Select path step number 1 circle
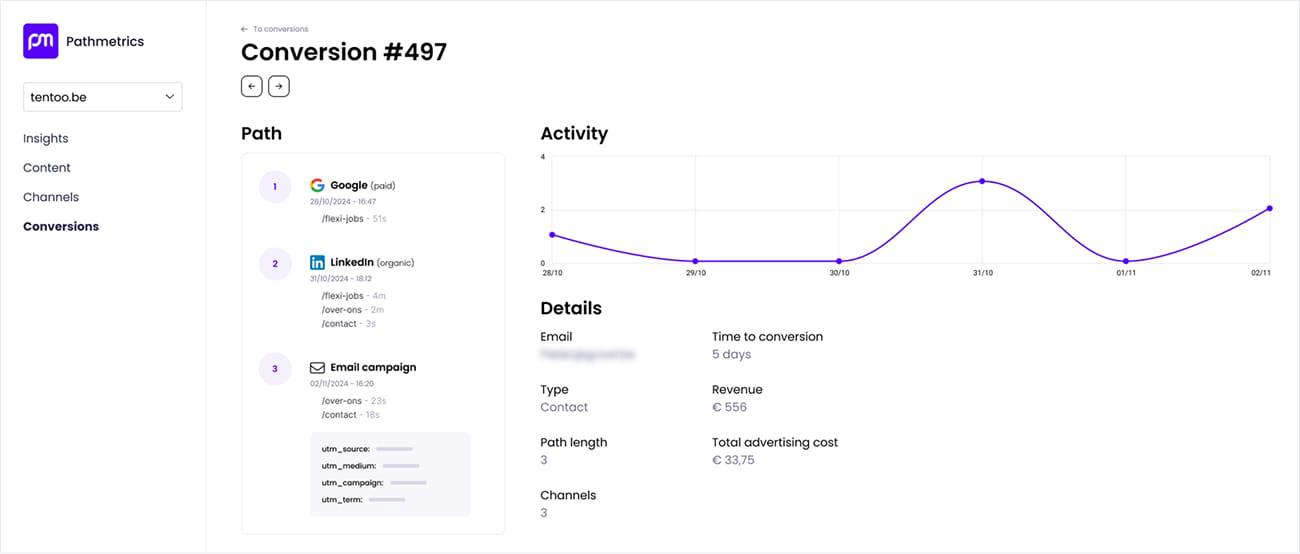The width and height of the screenshot is (1300, 554). 275,187
